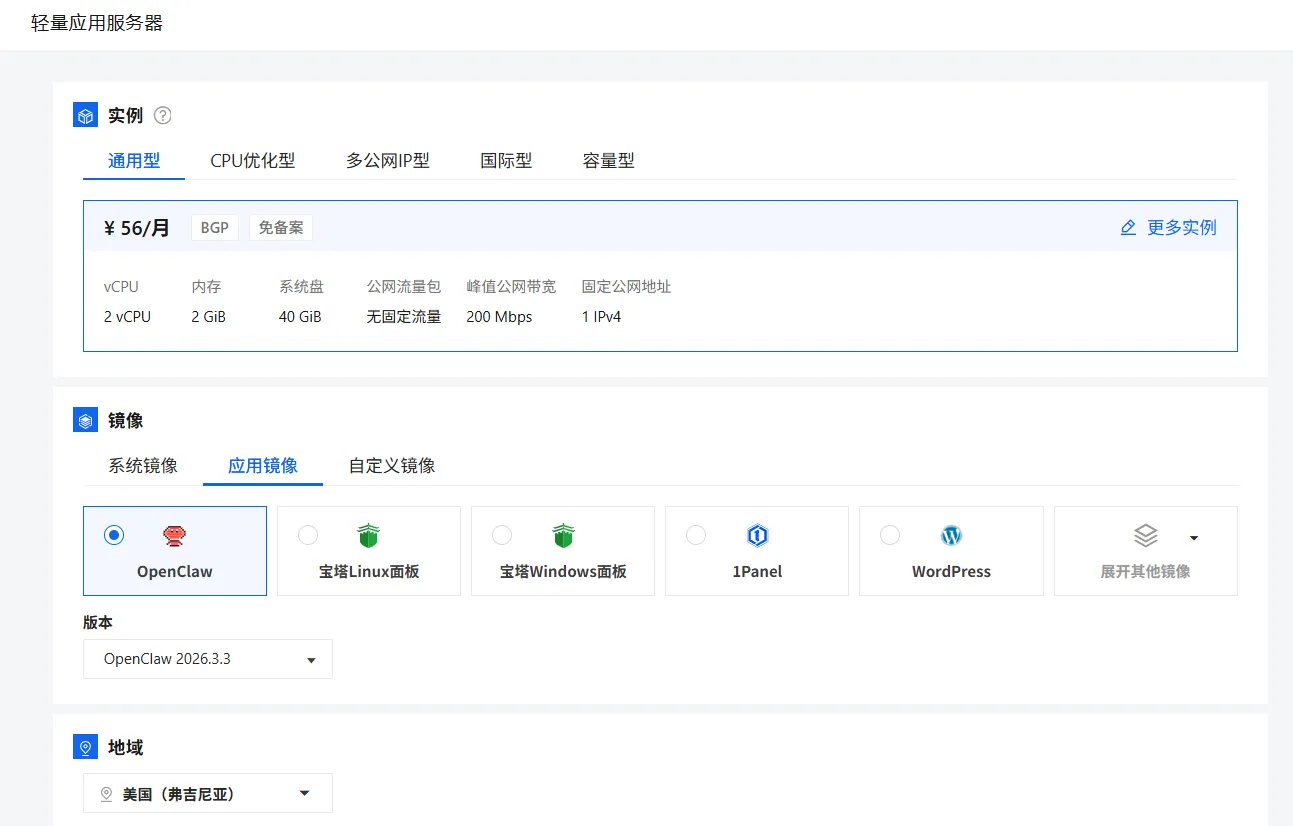
Task: Click the 地域 section location icon
Action: click(x=86, y=747)
